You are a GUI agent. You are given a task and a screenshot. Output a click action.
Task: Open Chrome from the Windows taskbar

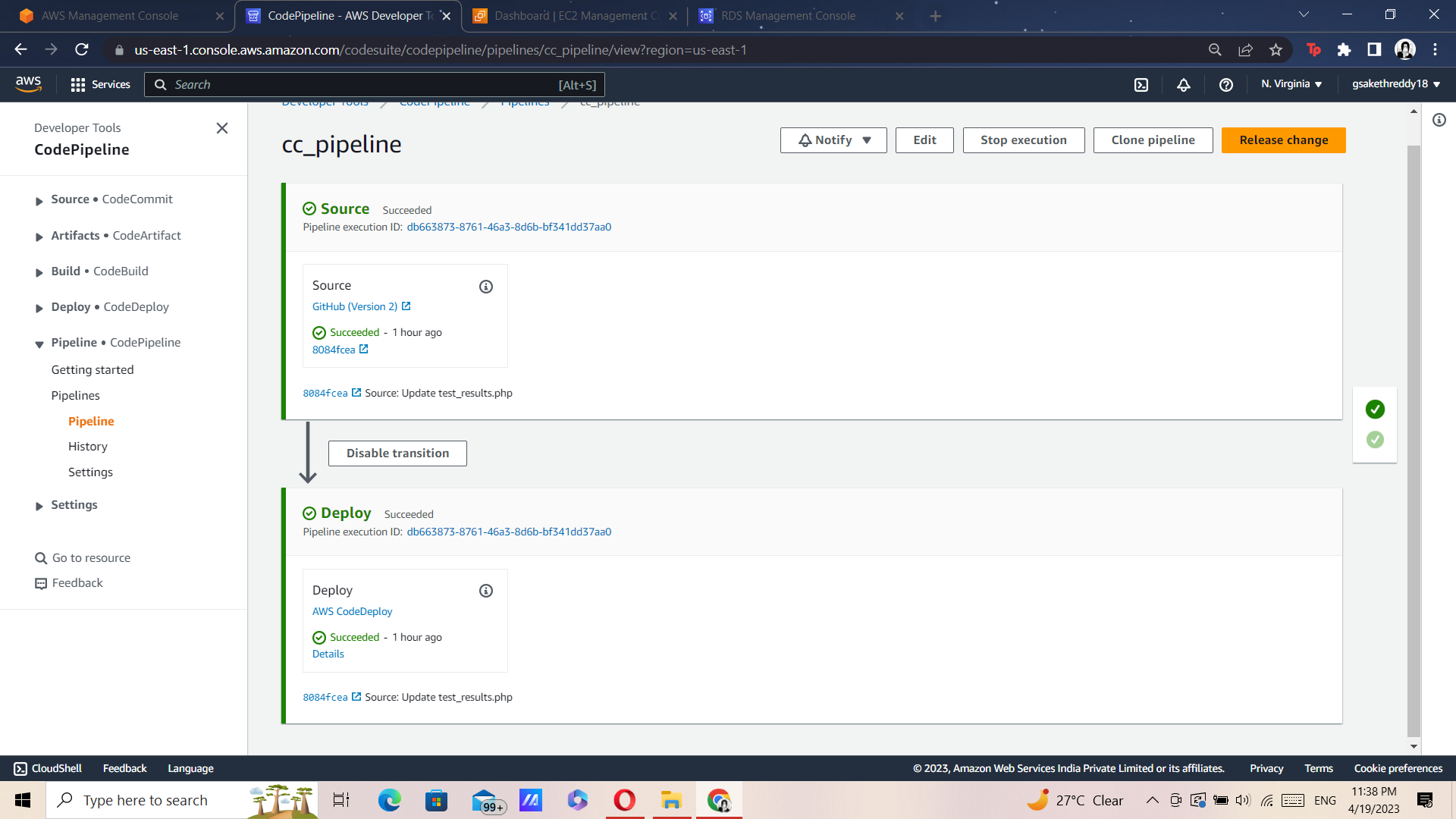pos(718,799)
